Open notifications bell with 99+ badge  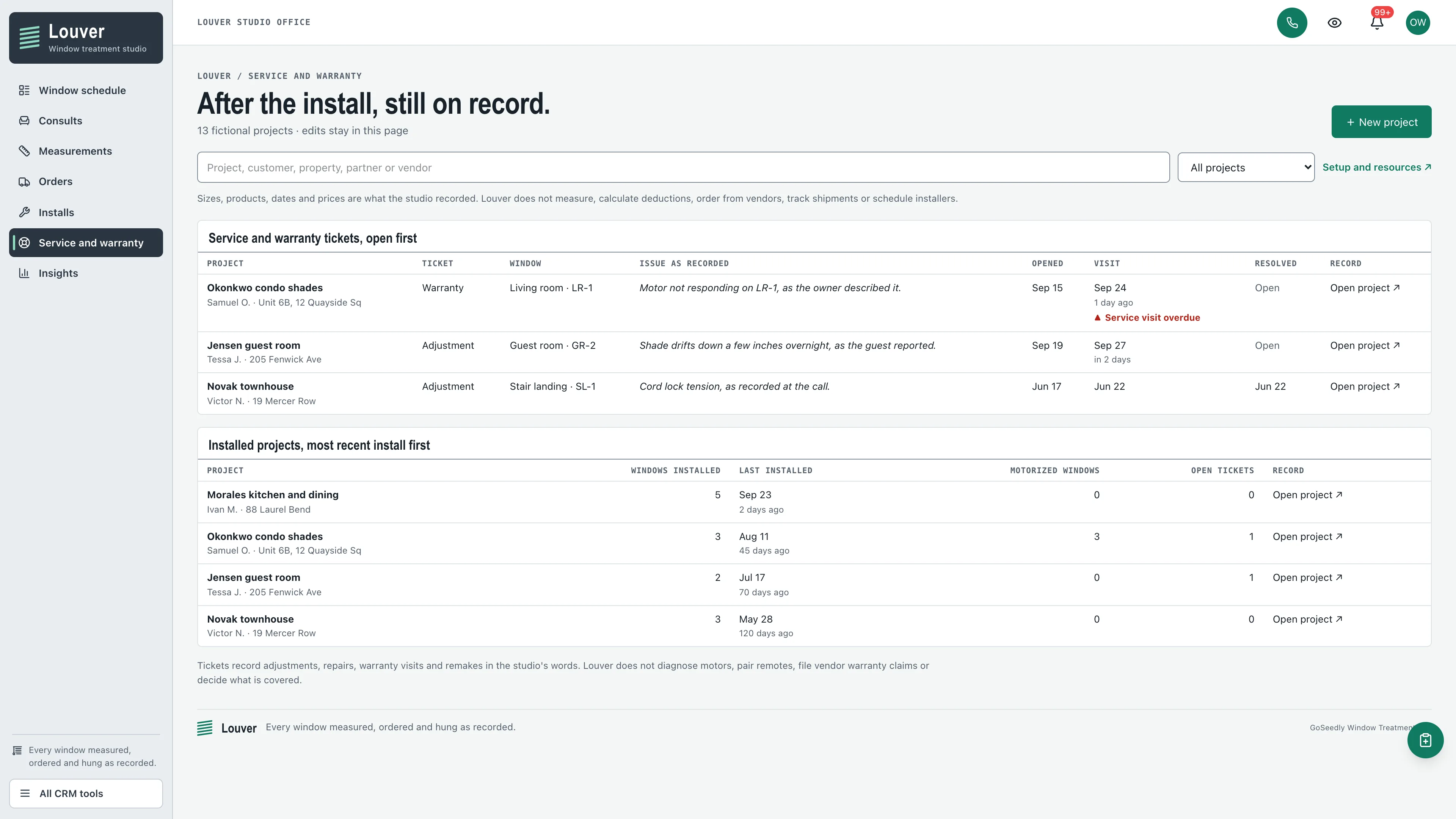[x=1377, y=23]
